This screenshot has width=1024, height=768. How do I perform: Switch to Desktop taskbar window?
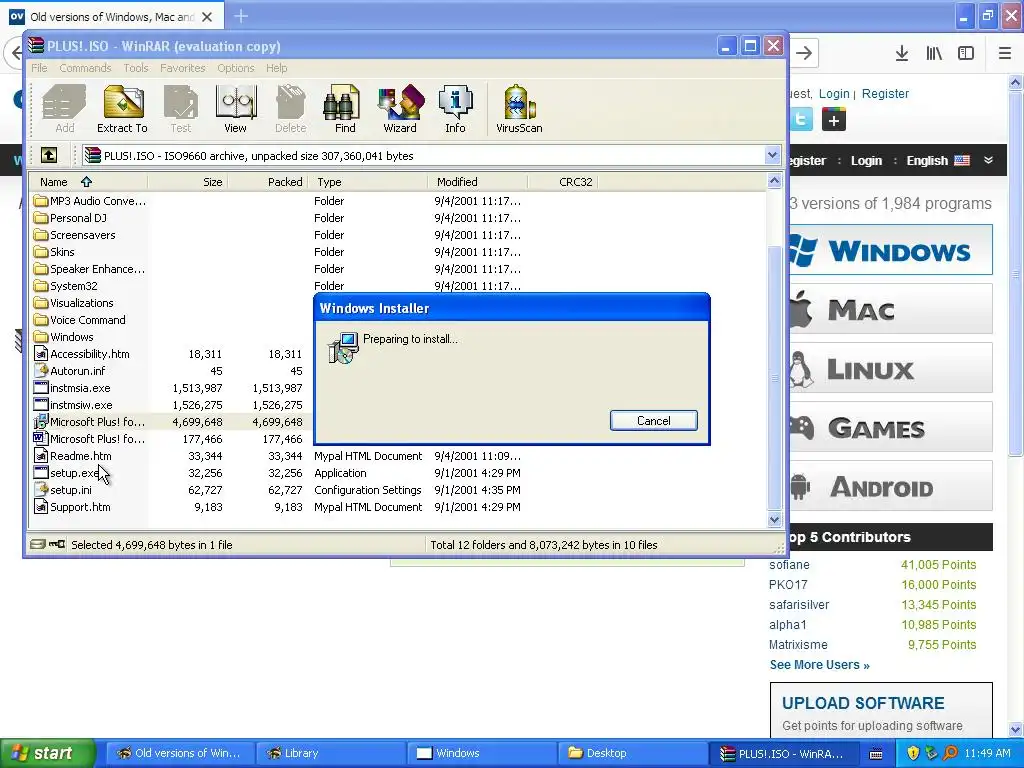(x=632, y=753)
